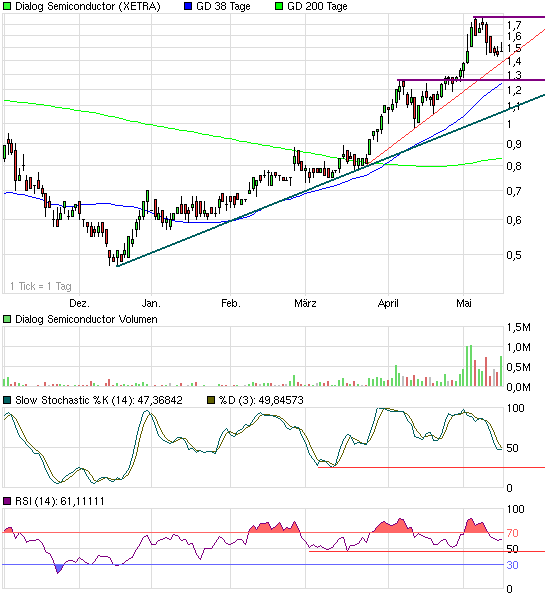
Task: Click the '1 Tick = 1 Tag' note
Action: pyautogui.click(x=41, y=286)
